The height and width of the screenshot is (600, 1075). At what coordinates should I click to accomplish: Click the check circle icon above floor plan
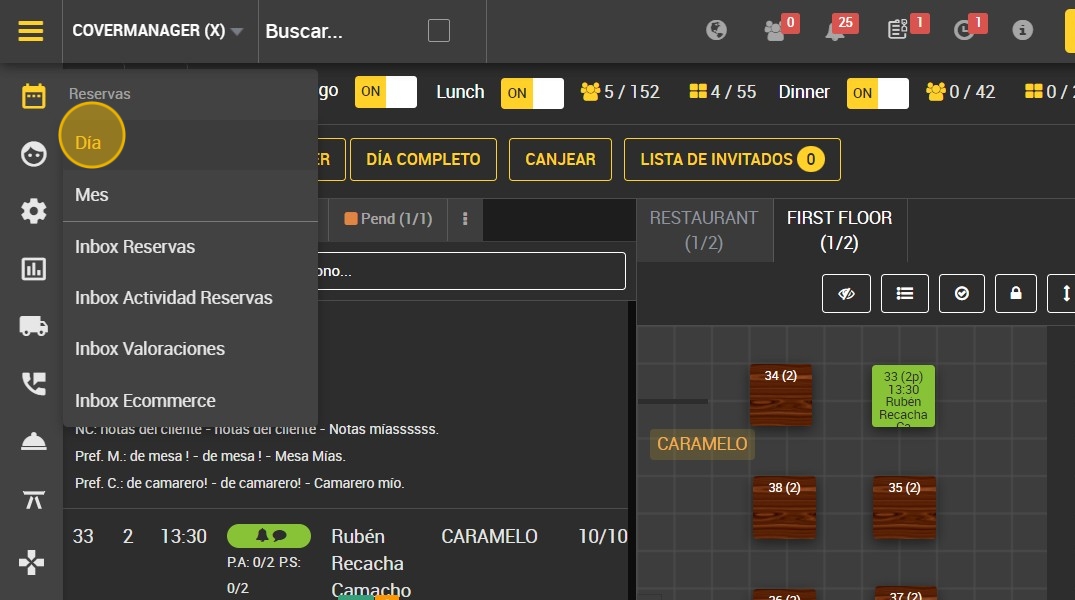click(962, 293)
